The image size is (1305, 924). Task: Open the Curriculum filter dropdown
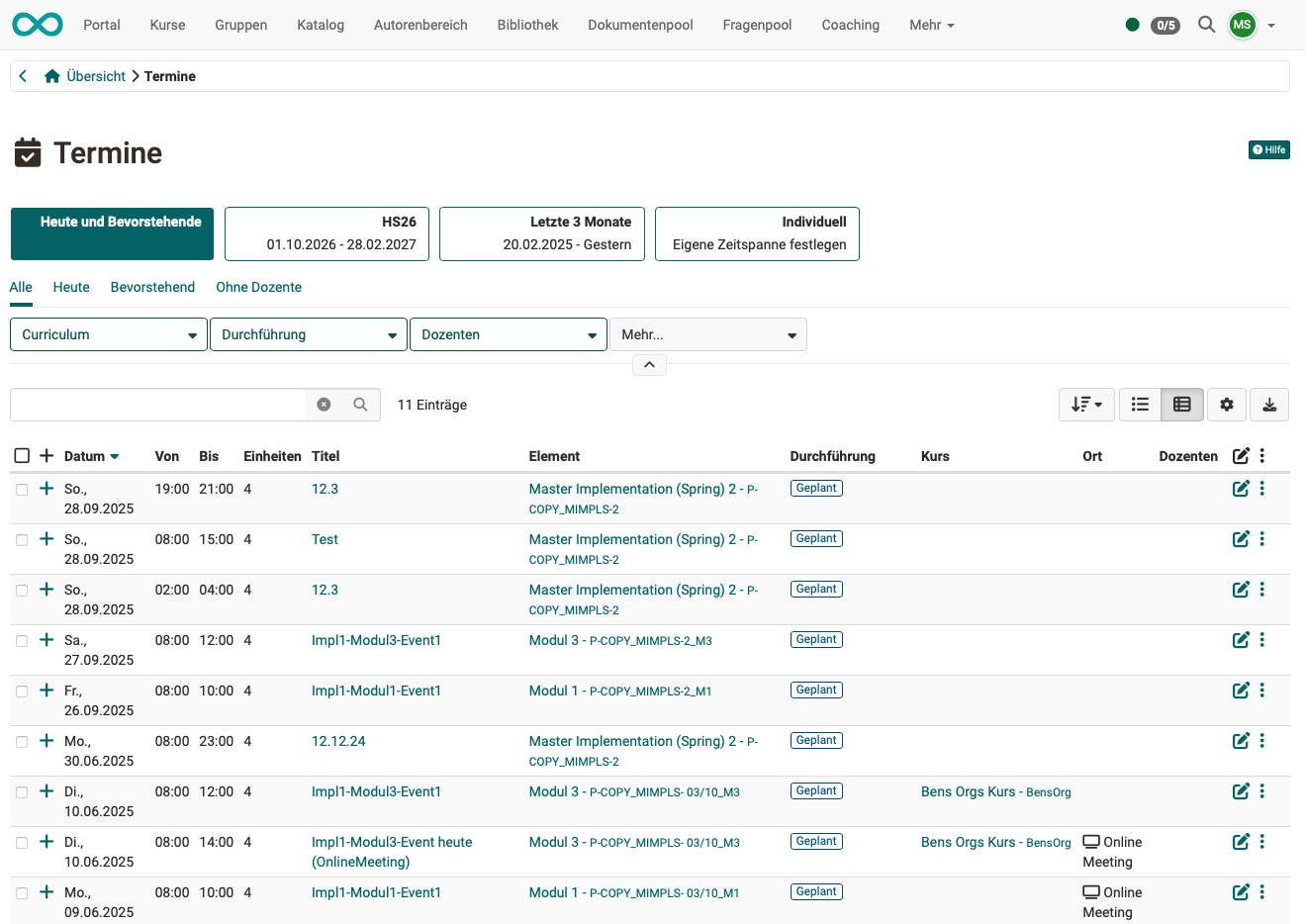108,334
